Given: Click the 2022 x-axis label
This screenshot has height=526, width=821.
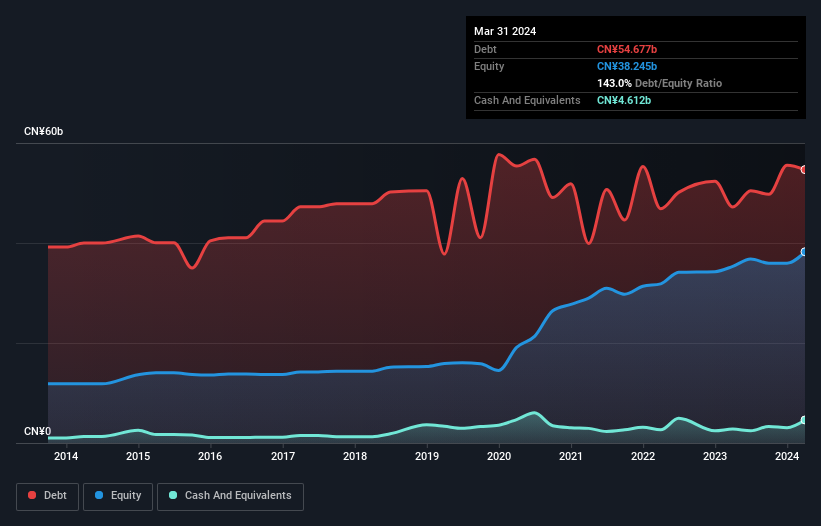Looking at the screenshot, I should [643, 456].
